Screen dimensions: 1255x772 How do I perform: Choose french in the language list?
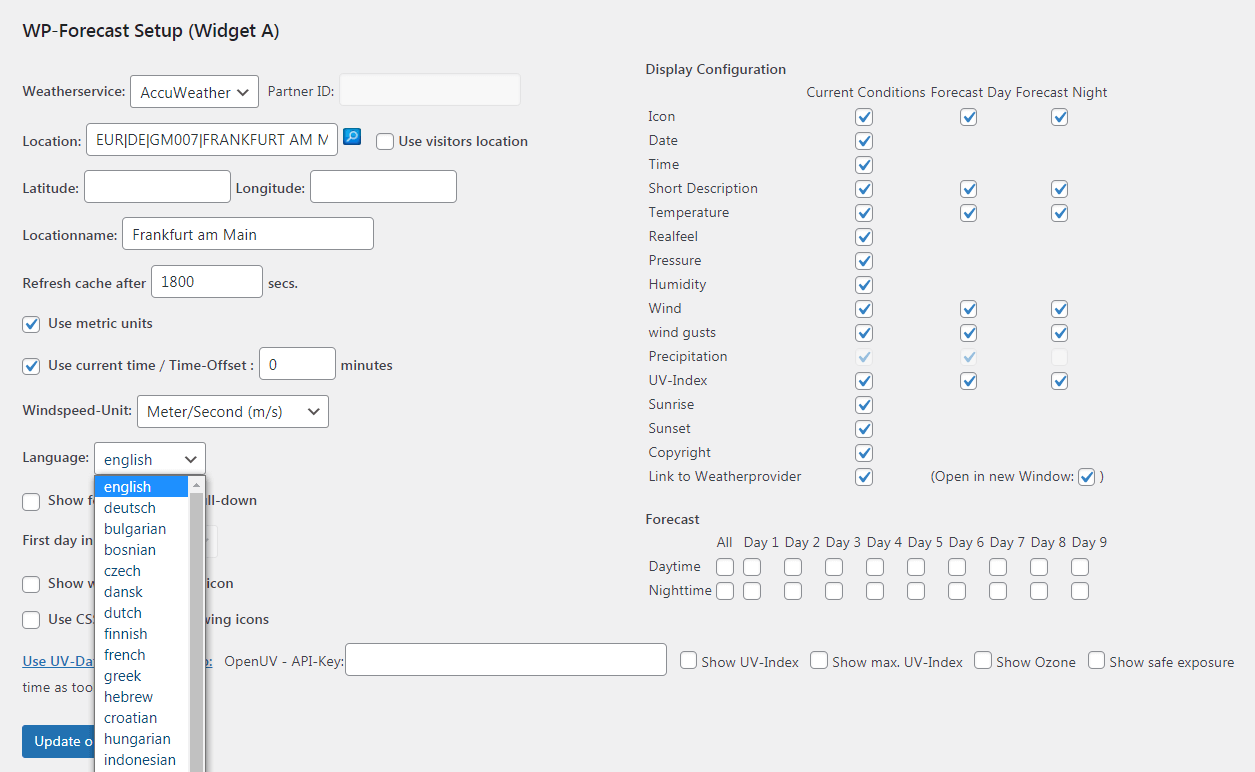125,655
